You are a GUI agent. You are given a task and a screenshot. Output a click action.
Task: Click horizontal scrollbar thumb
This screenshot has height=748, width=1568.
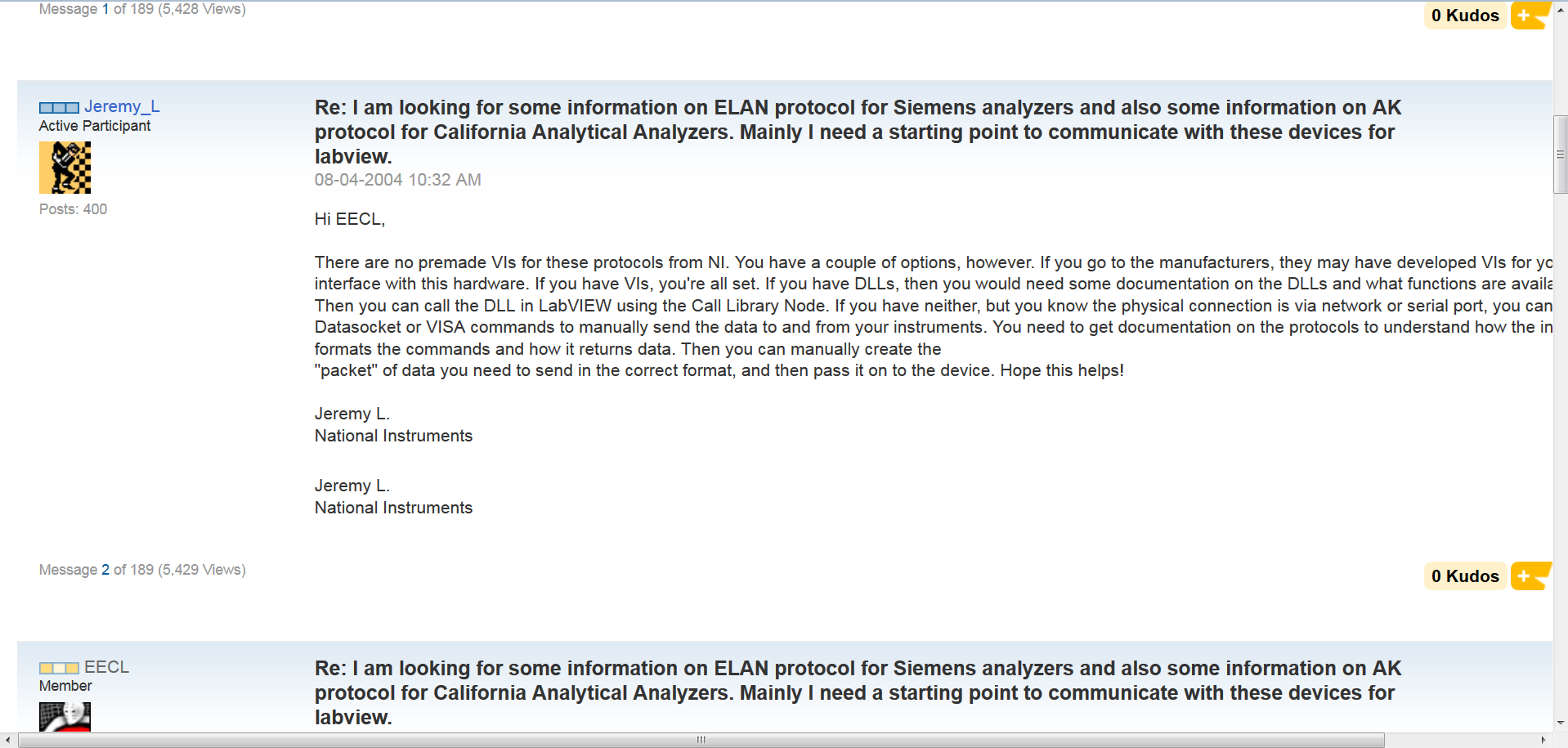click(701, 740)
